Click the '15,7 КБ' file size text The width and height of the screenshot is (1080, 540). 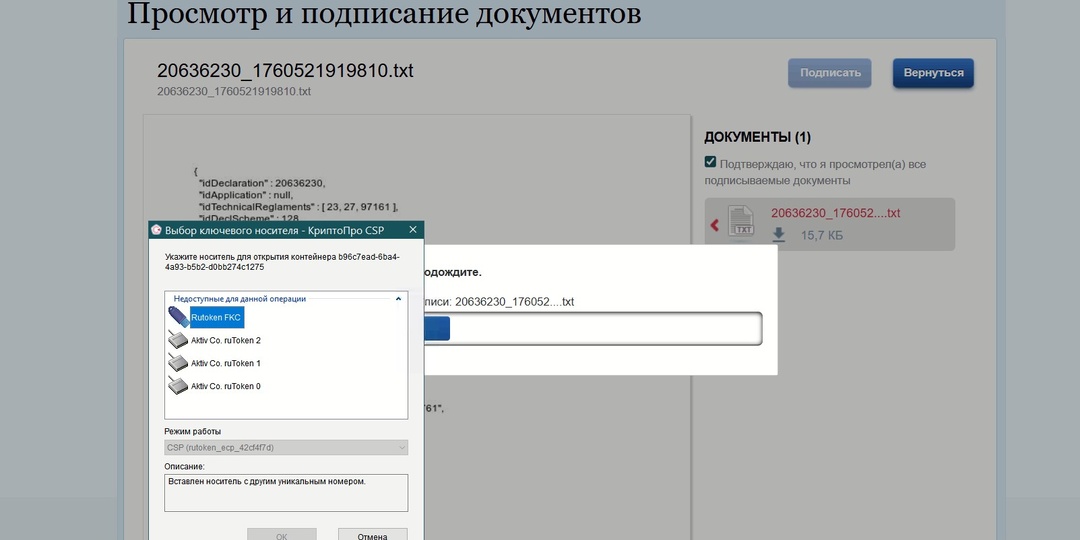[x=822, y=236]
